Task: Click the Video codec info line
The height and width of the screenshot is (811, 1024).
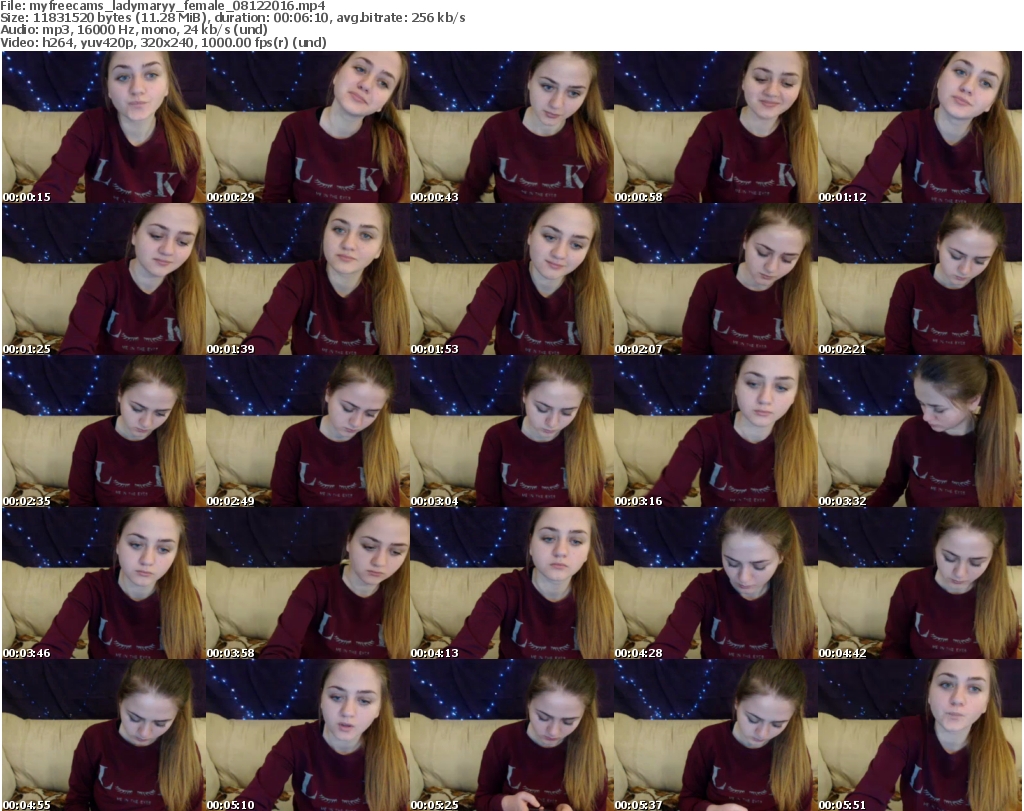Action: 165,42
